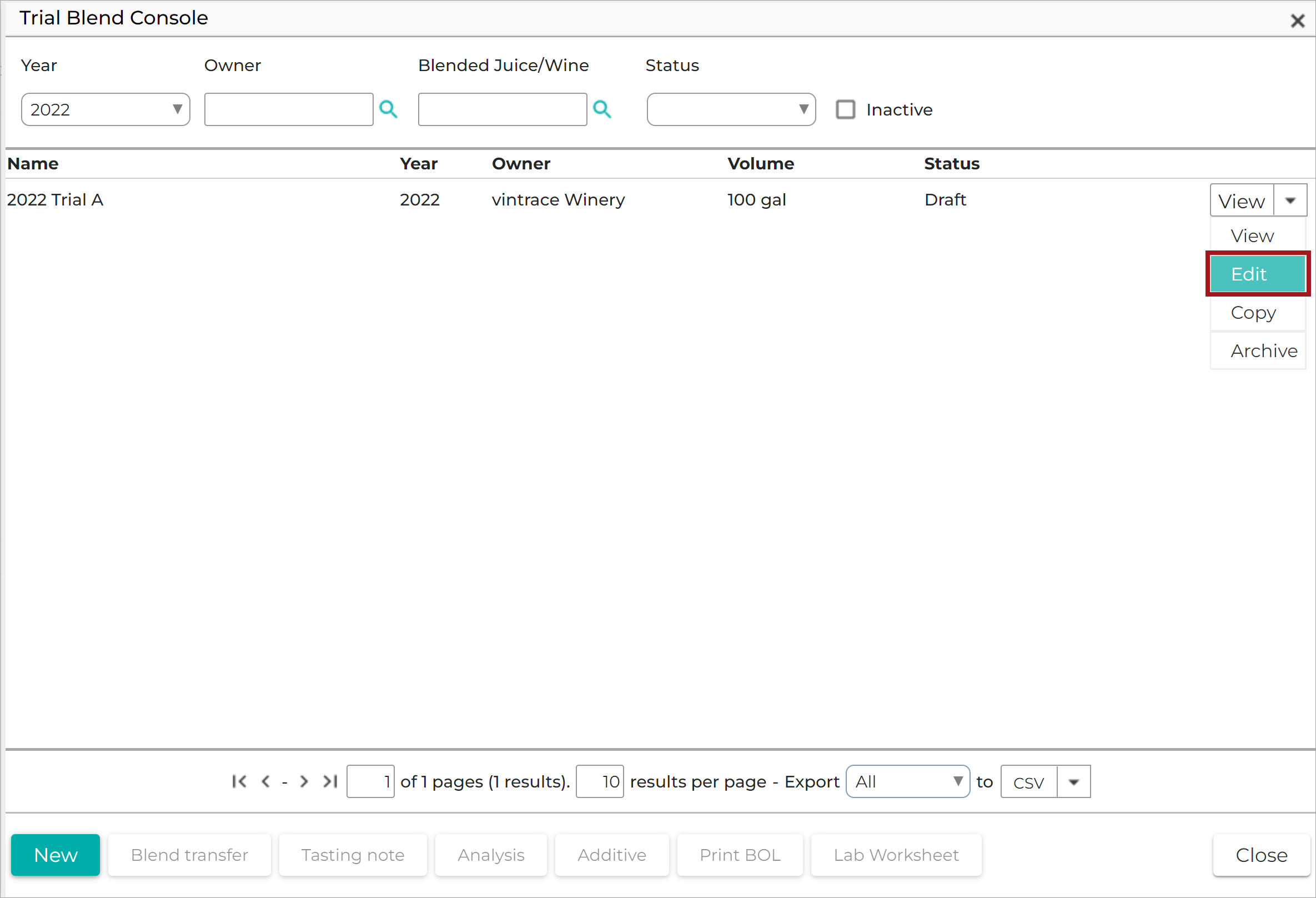Select the 2022 Trial A row name
The image size is (1316, 898).
(55, 199)
